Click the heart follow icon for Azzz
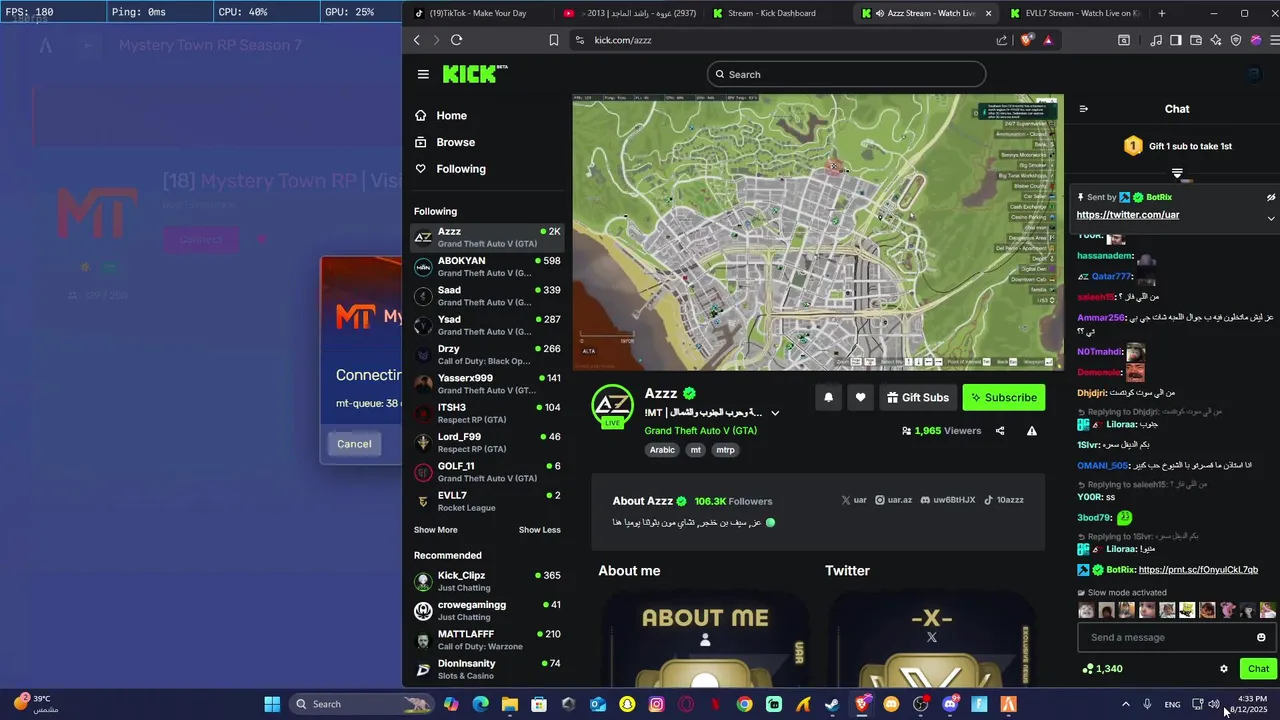 [860, 397]
